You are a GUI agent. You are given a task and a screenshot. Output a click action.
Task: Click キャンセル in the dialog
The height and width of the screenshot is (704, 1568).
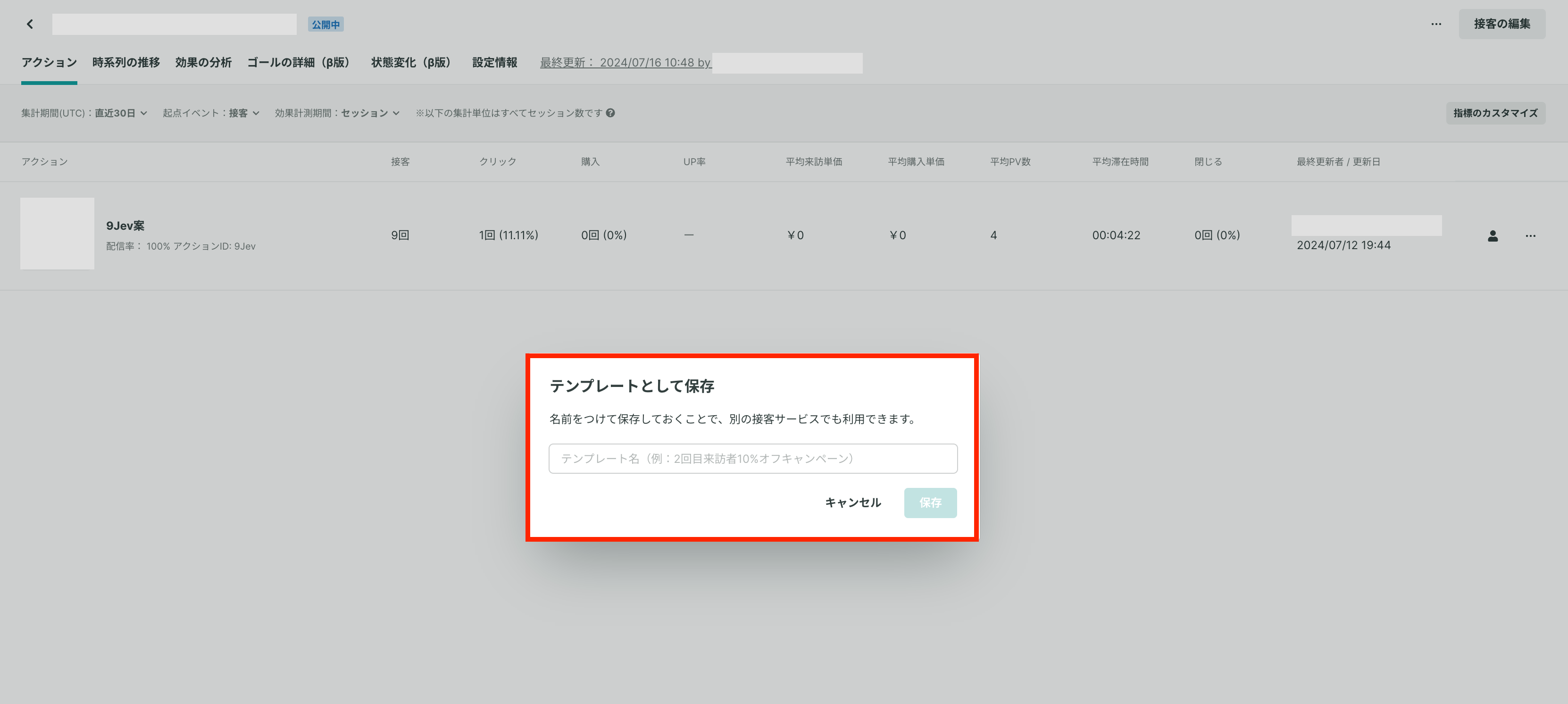coord(853,503)
